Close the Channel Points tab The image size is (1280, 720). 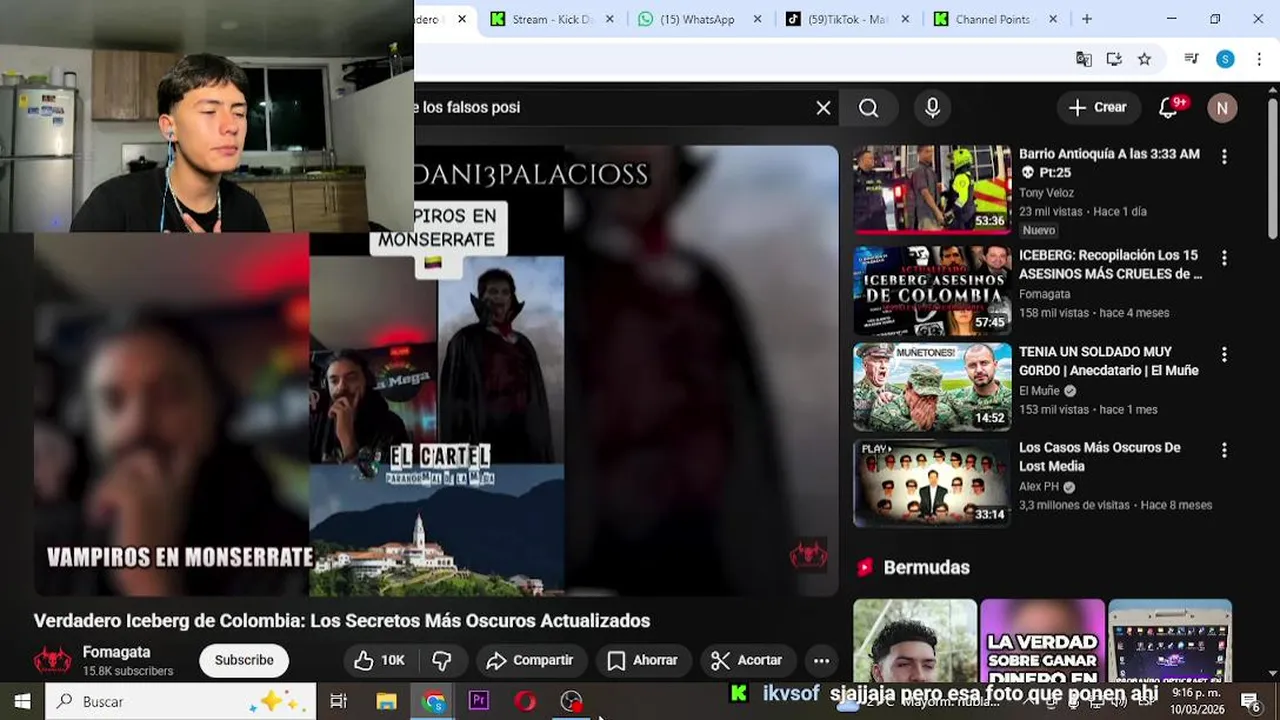(x=1053, y=19)
